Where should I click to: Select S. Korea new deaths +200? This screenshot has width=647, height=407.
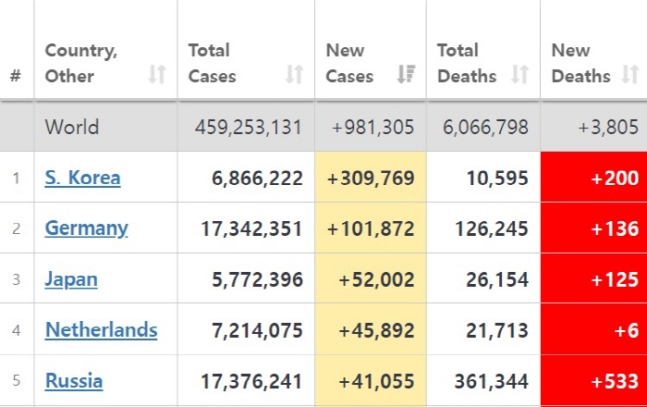click(x=615, y=178)
